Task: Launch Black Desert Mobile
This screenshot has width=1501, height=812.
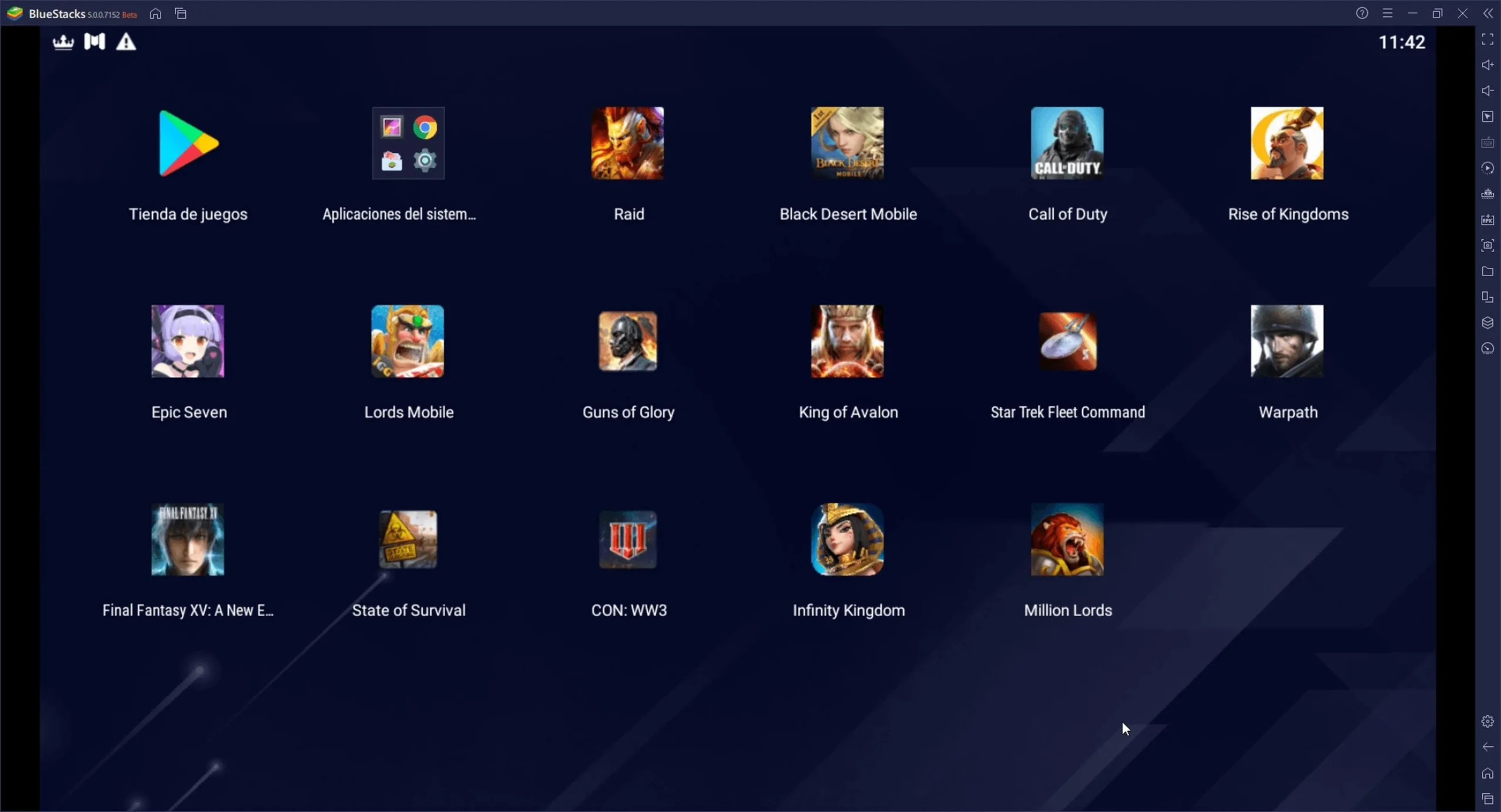Action: [847, 144]
